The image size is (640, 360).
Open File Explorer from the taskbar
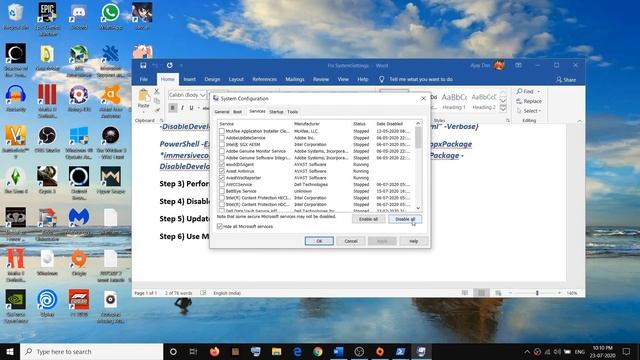(x=276, y=351)
